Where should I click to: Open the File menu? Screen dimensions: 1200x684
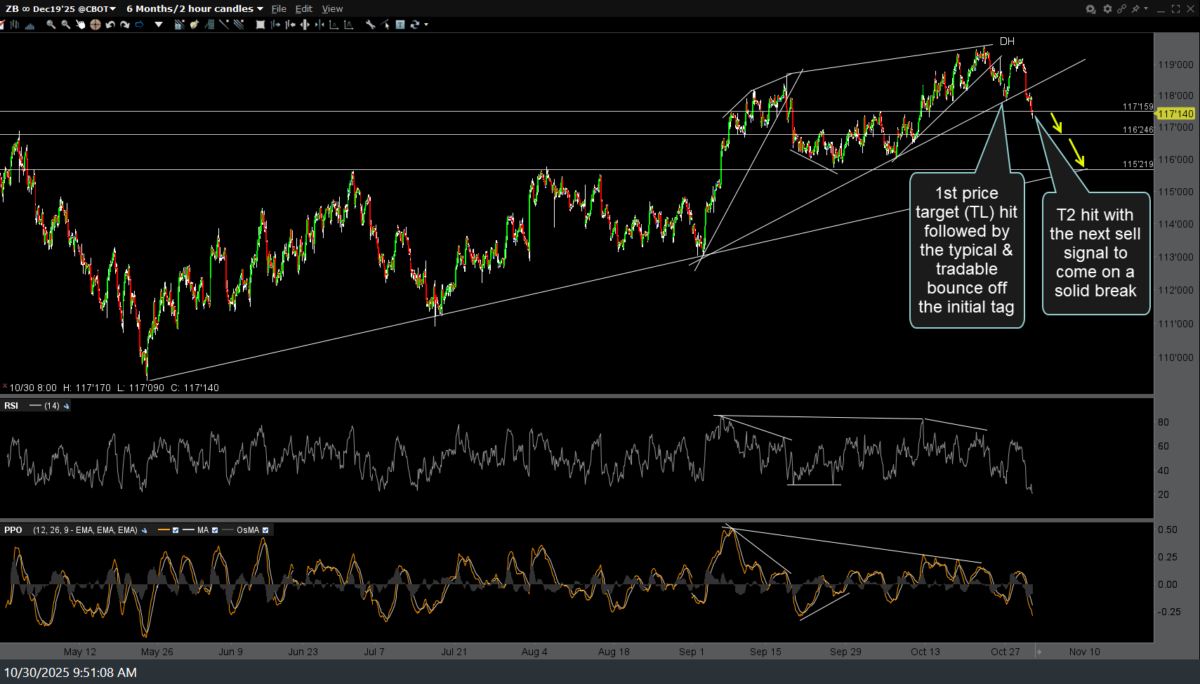[279, 9]
